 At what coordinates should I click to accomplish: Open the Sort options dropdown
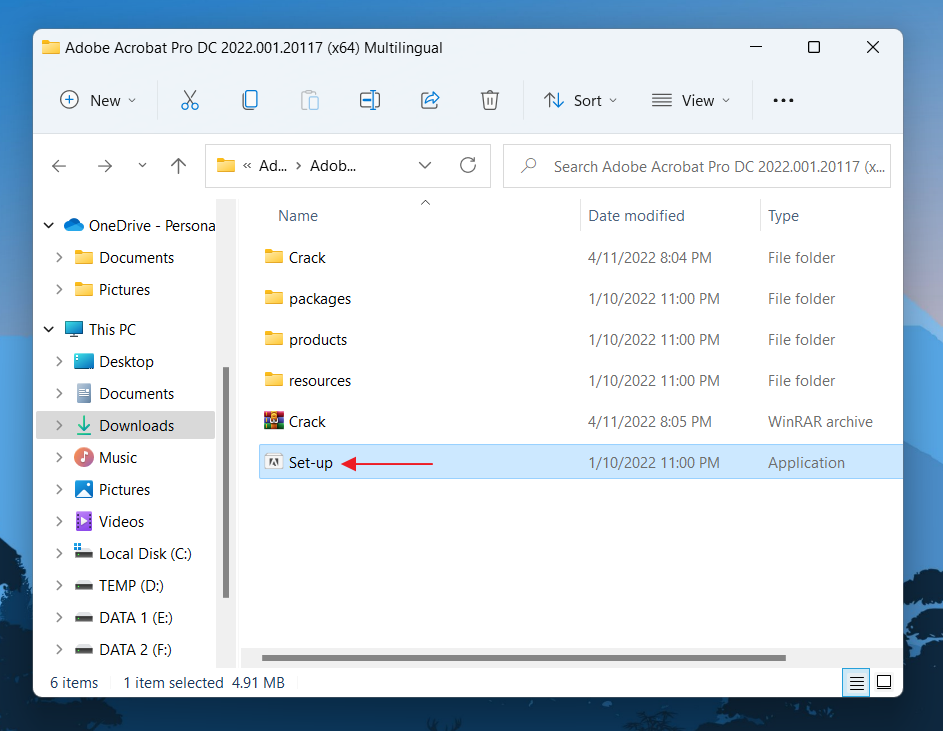tap(580, 100)
